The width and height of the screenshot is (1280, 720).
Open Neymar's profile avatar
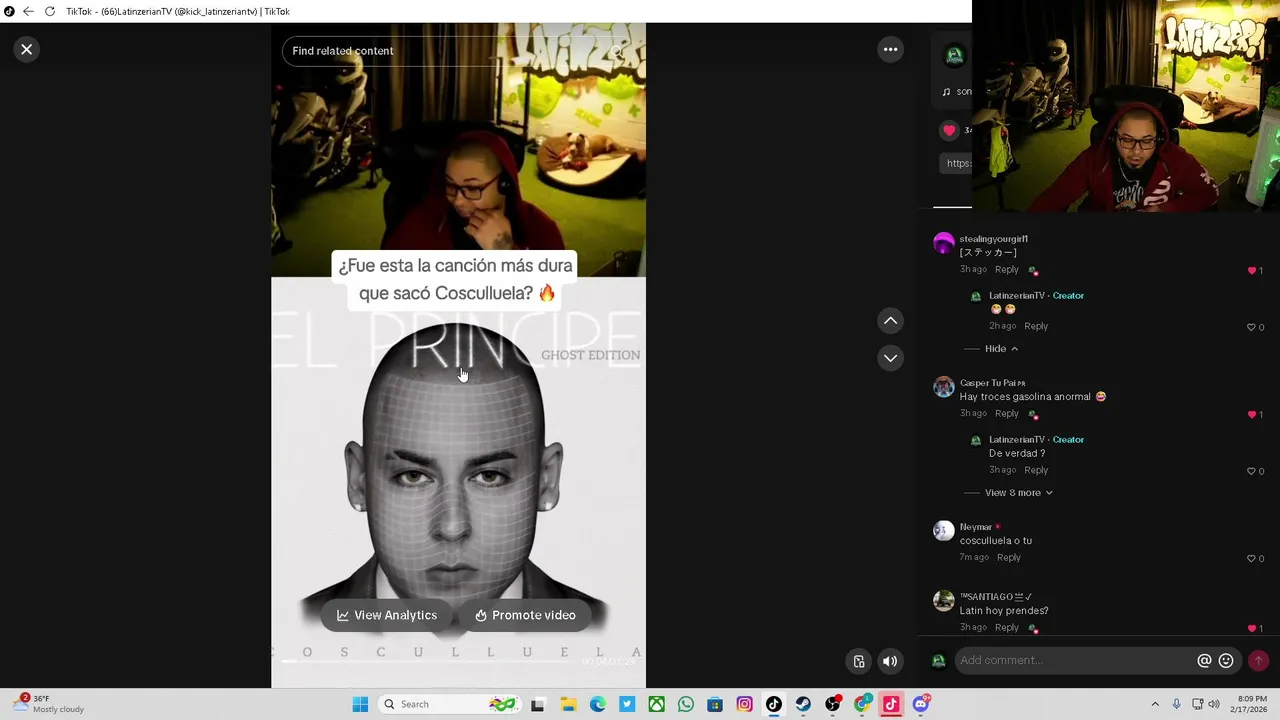pos(943,531)
